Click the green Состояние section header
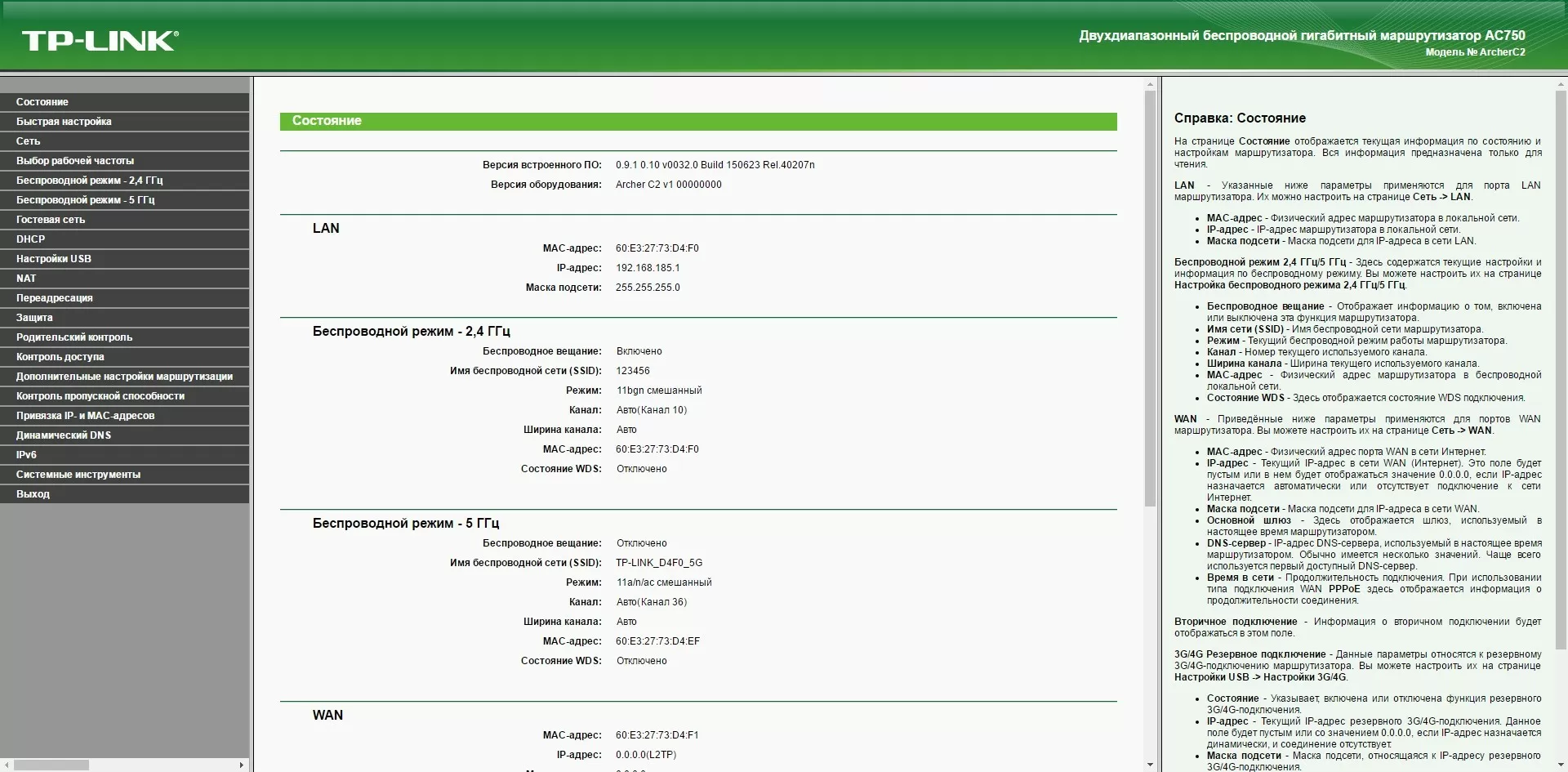This screenshot has width=1568, height=772. (x=698, y=121)
